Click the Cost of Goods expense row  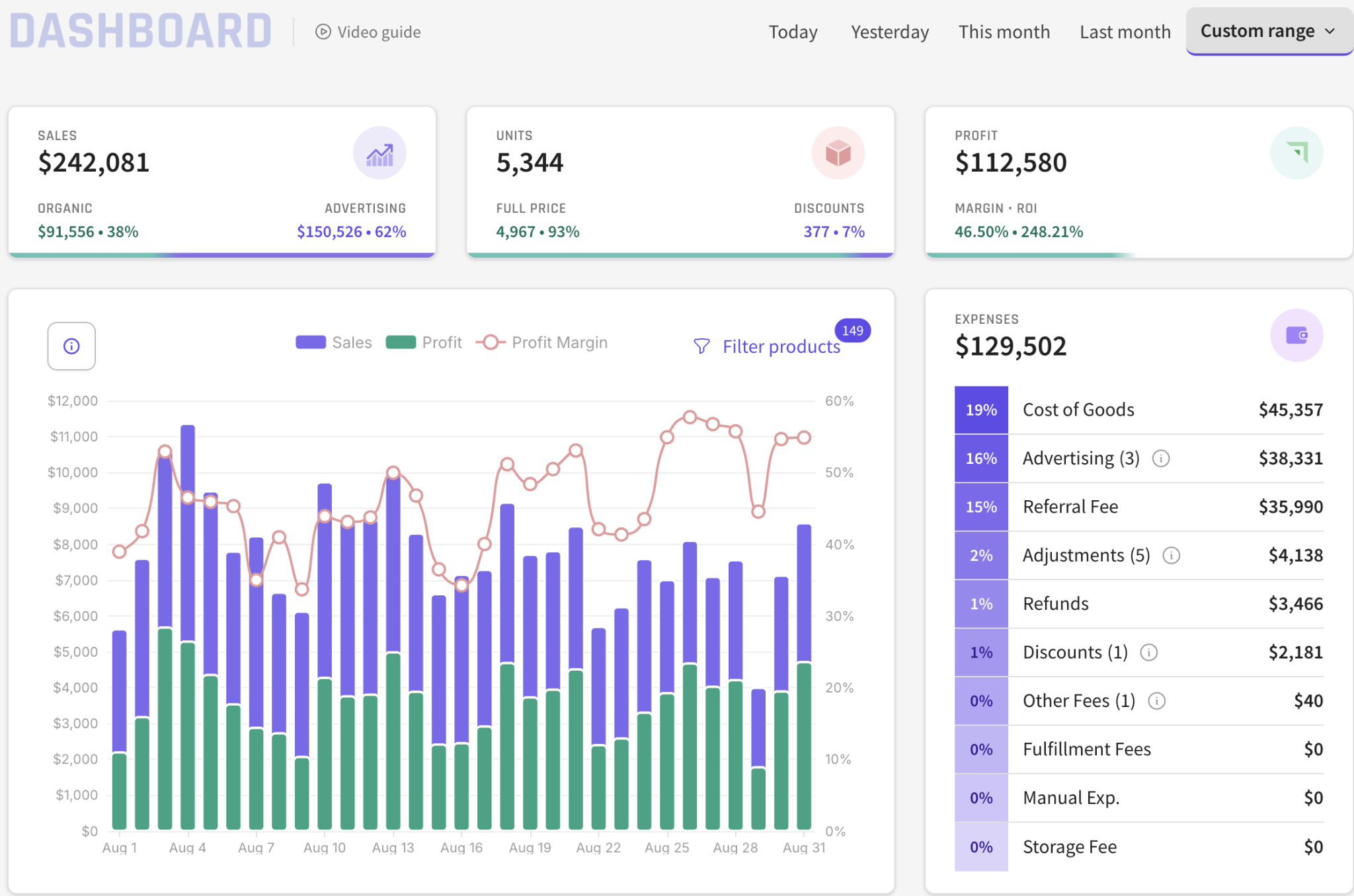point(1139,410)
